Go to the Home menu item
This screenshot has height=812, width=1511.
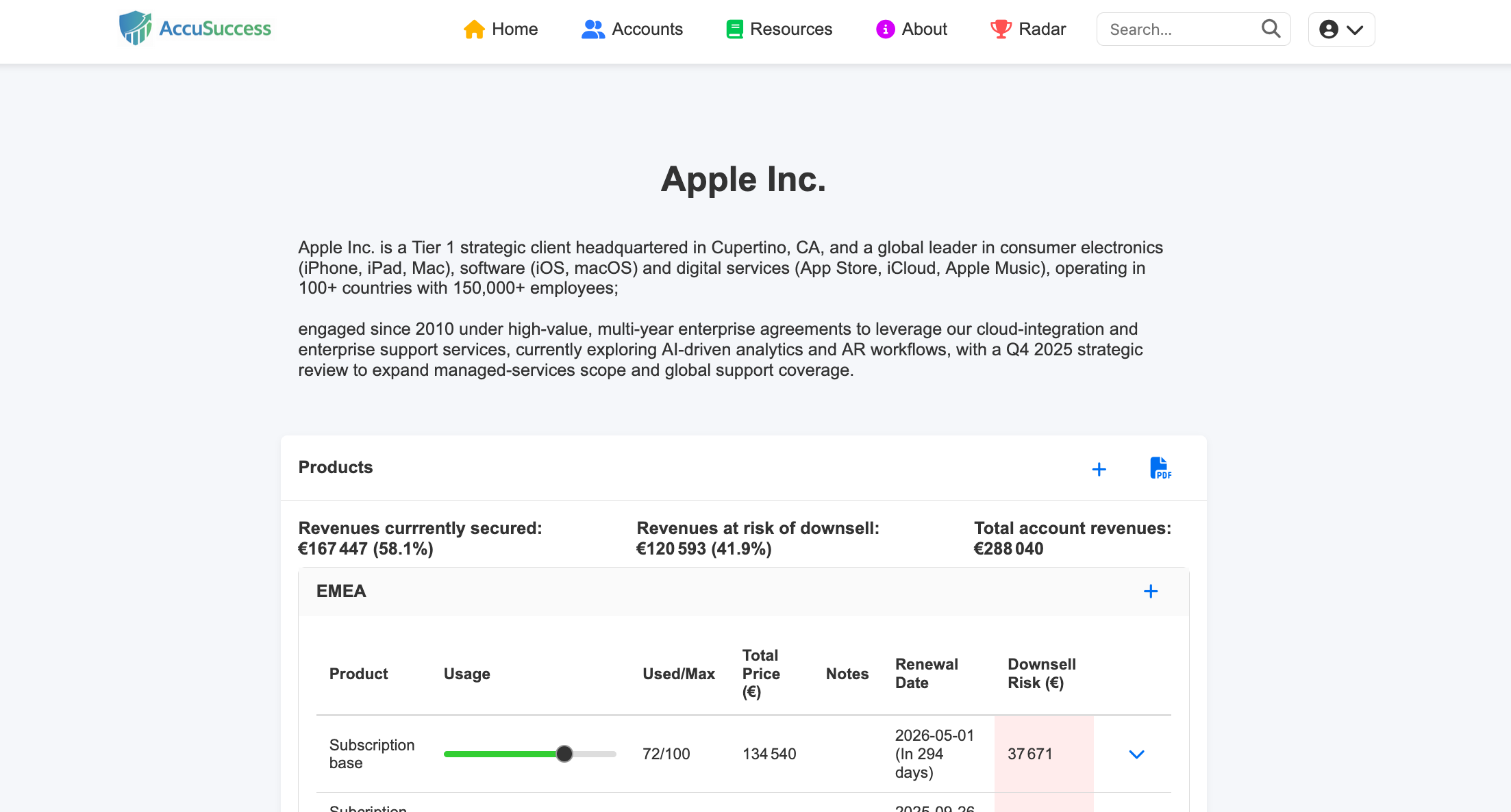(x=501, y=29)
